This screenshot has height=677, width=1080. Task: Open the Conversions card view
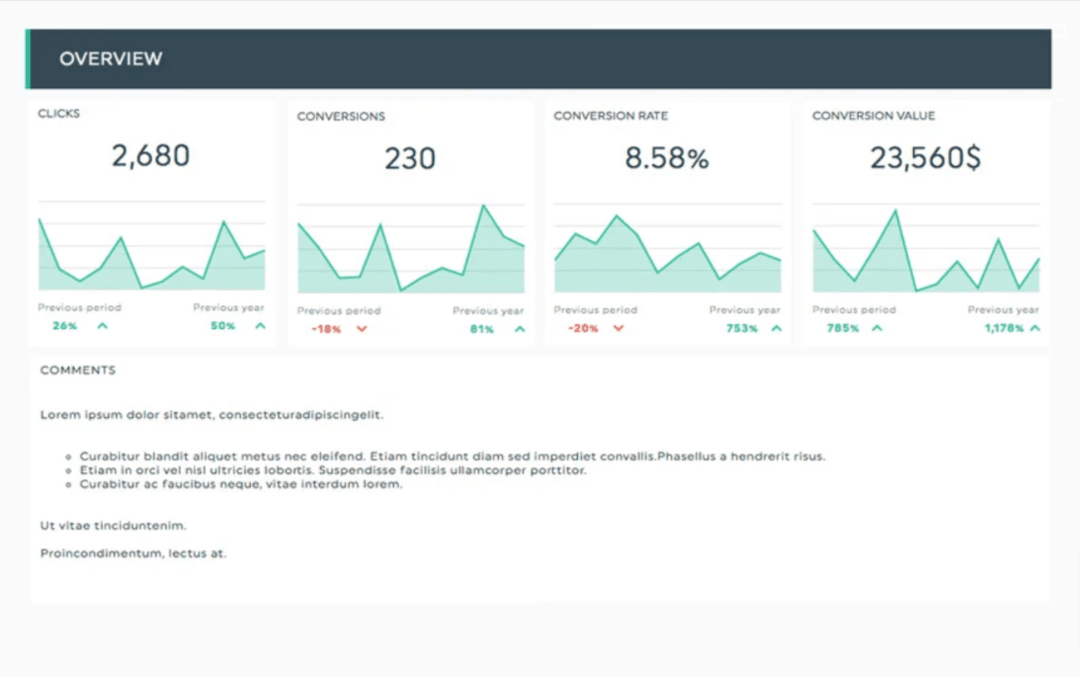[x=410, y=220]
